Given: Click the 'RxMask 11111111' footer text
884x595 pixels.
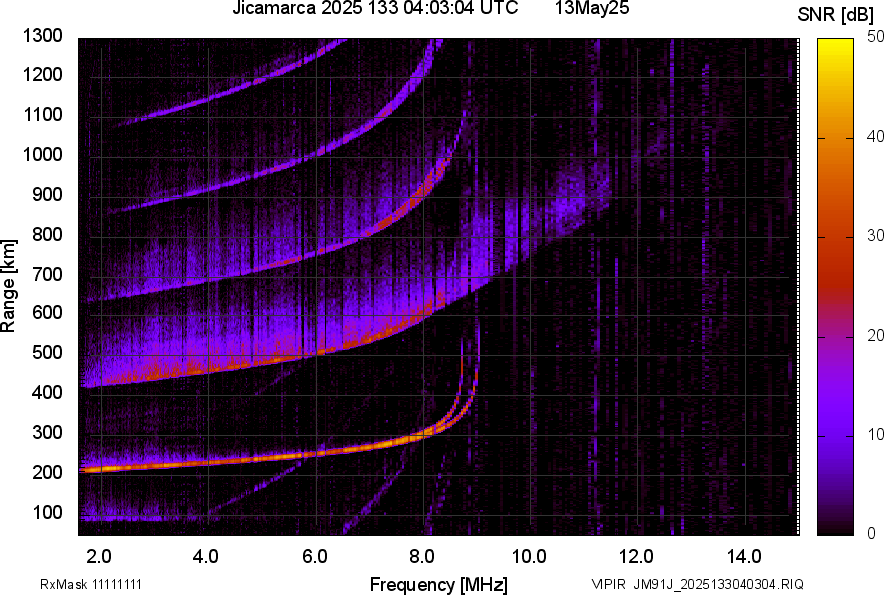Looking at the screenshot, I should click(91, 584).
